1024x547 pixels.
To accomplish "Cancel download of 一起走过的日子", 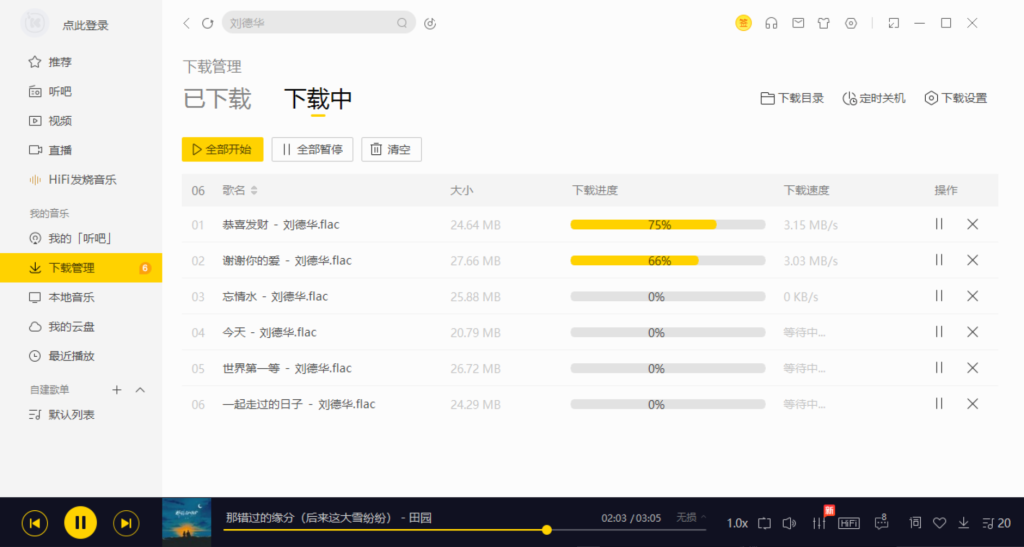I will 972,403.
